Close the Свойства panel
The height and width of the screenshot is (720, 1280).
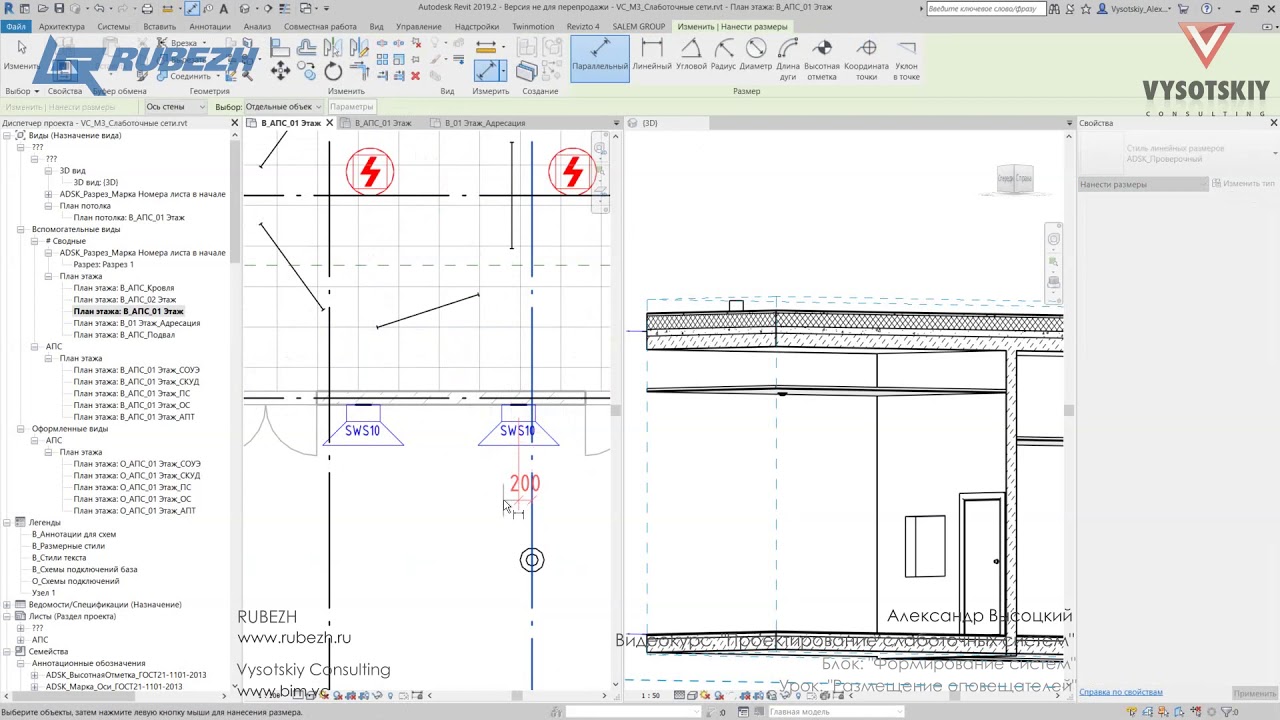(x=1273, y=123)
